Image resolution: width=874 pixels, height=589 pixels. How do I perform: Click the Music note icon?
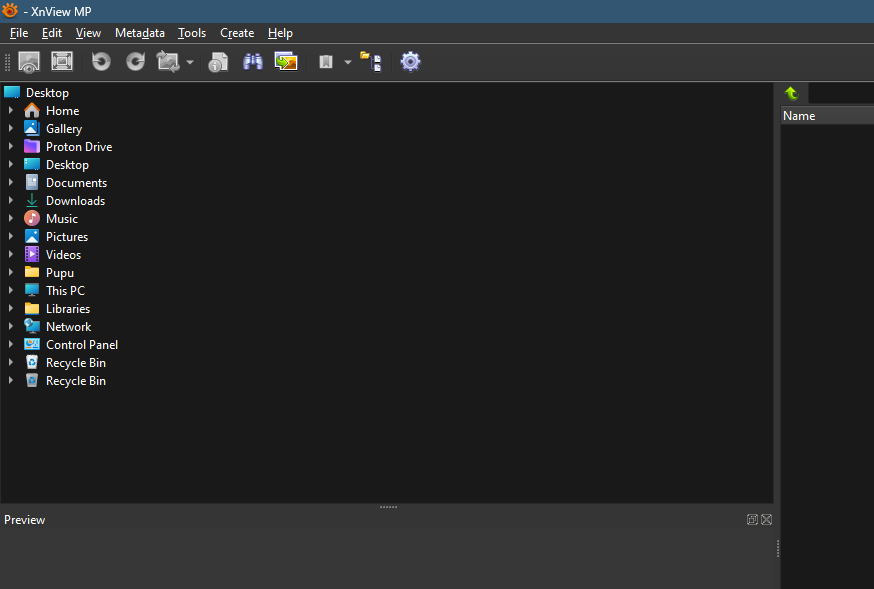(x=32, y=218)
